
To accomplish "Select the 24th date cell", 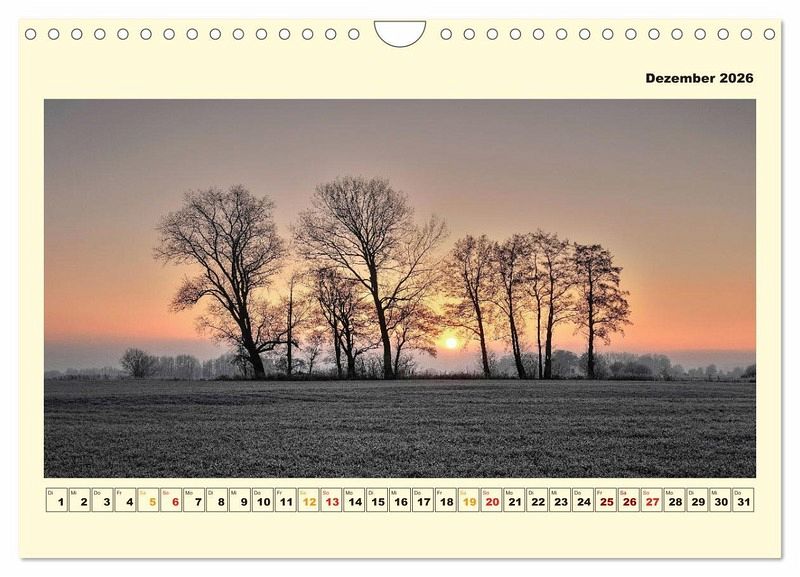I will pos(583,500).
